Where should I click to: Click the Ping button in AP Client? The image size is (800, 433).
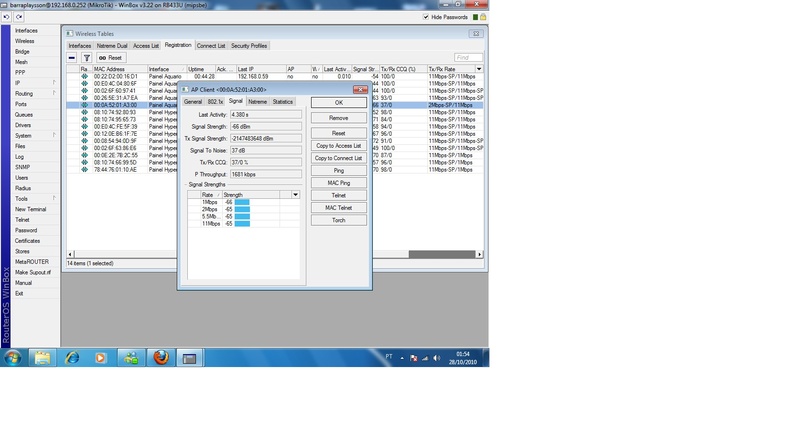point(339,170)
